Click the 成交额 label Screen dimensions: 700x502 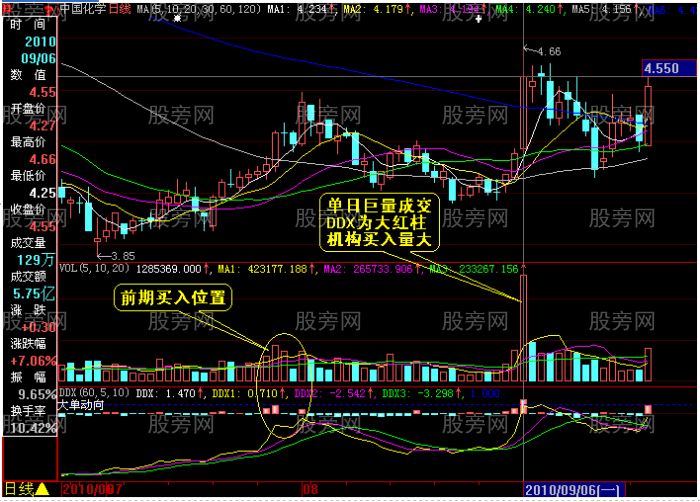tap(28, 276)
